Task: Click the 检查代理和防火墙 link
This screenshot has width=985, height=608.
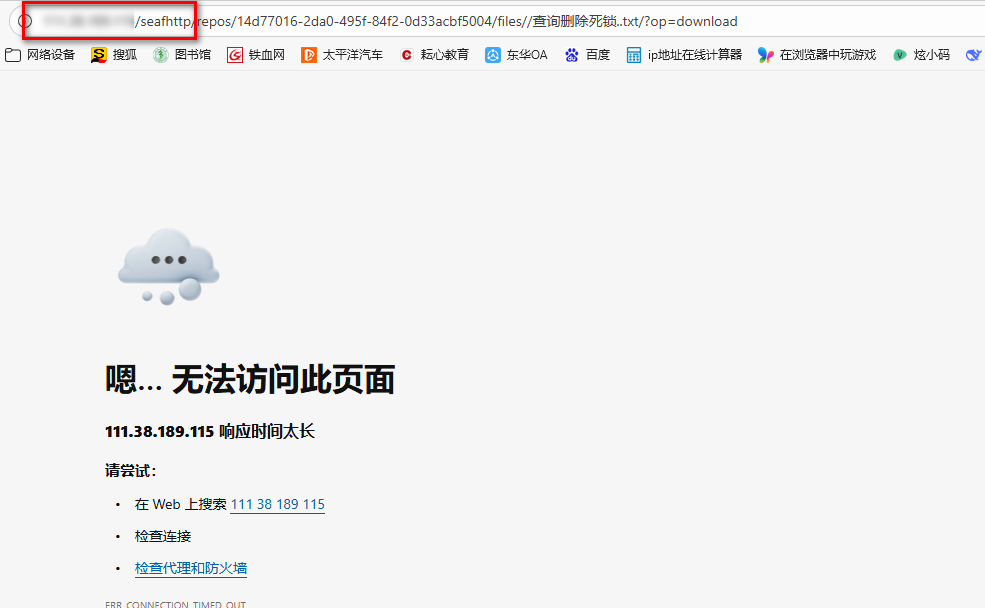Action: 190,569
